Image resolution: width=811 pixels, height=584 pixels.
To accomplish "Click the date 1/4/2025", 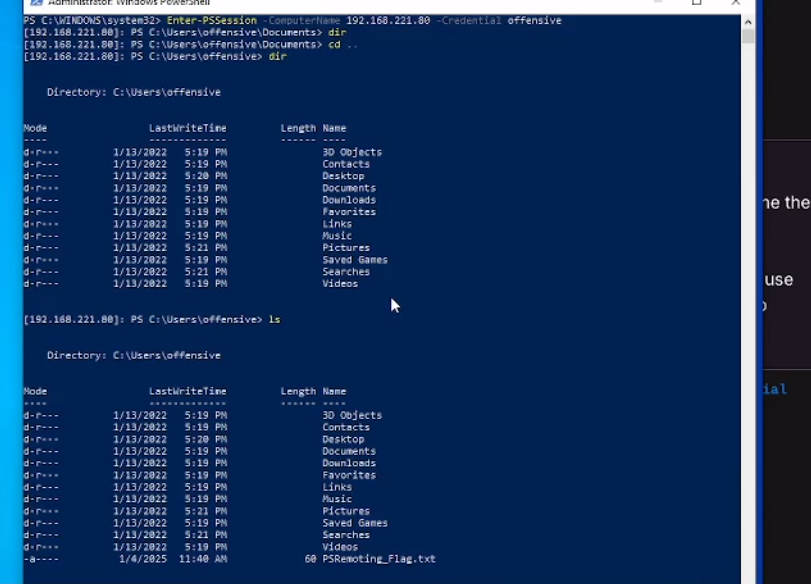I will point(143,559).
